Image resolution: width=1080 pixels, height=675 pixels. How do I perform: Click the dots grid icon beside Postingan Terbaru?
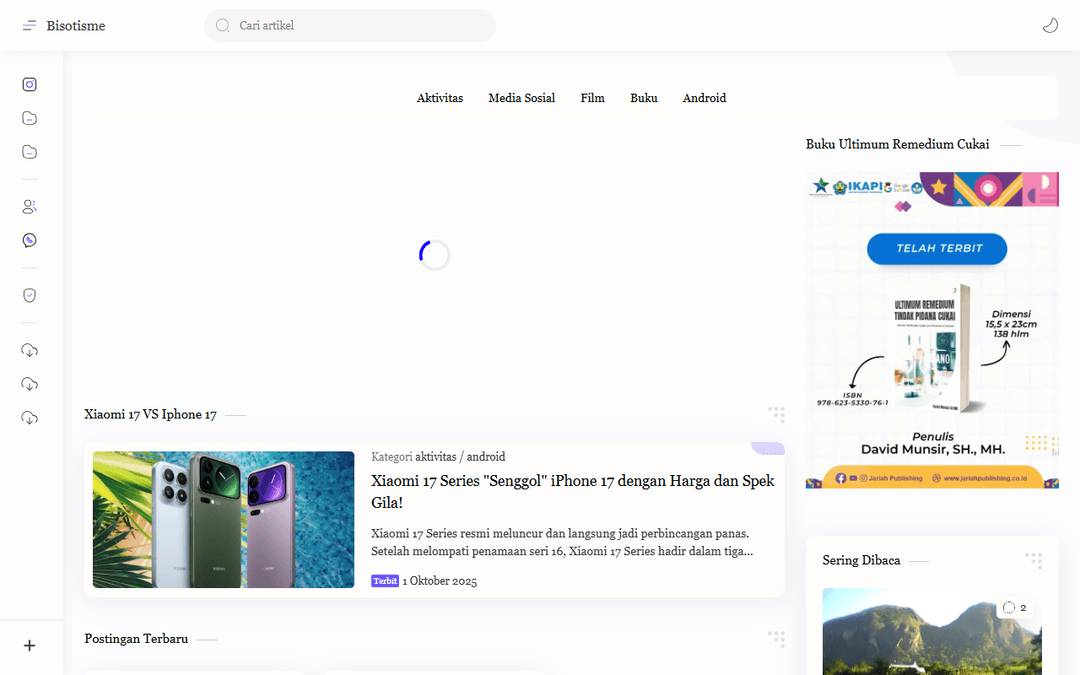(x=776, y=638)
